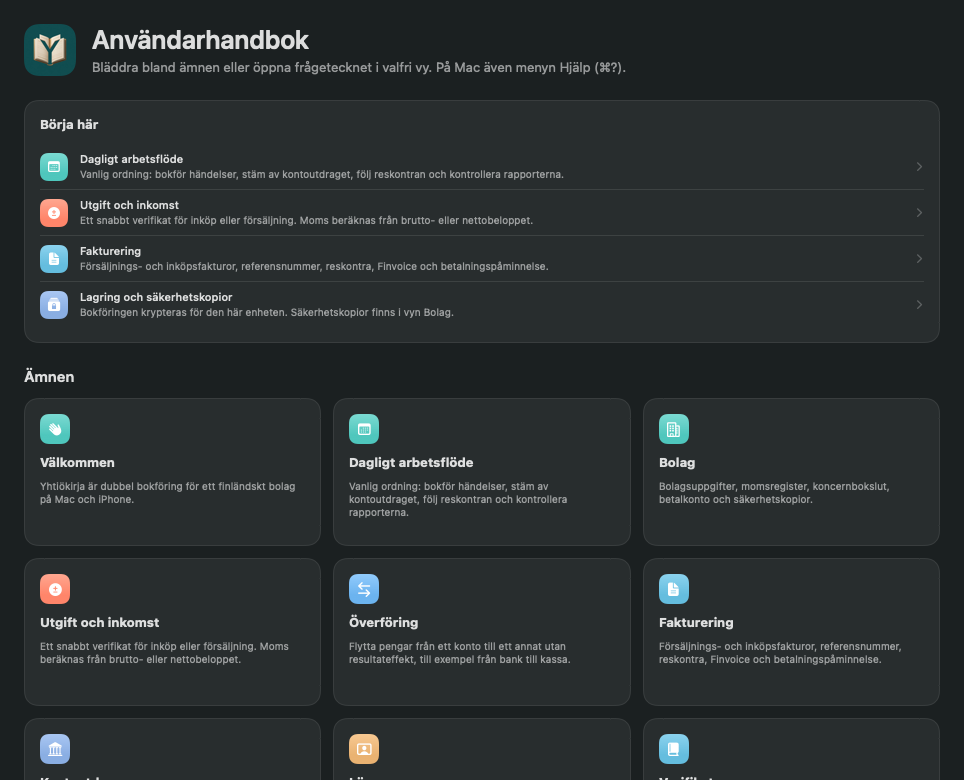Click the orange icon on the Utgift och inkomst topic card

click(55, 589)
